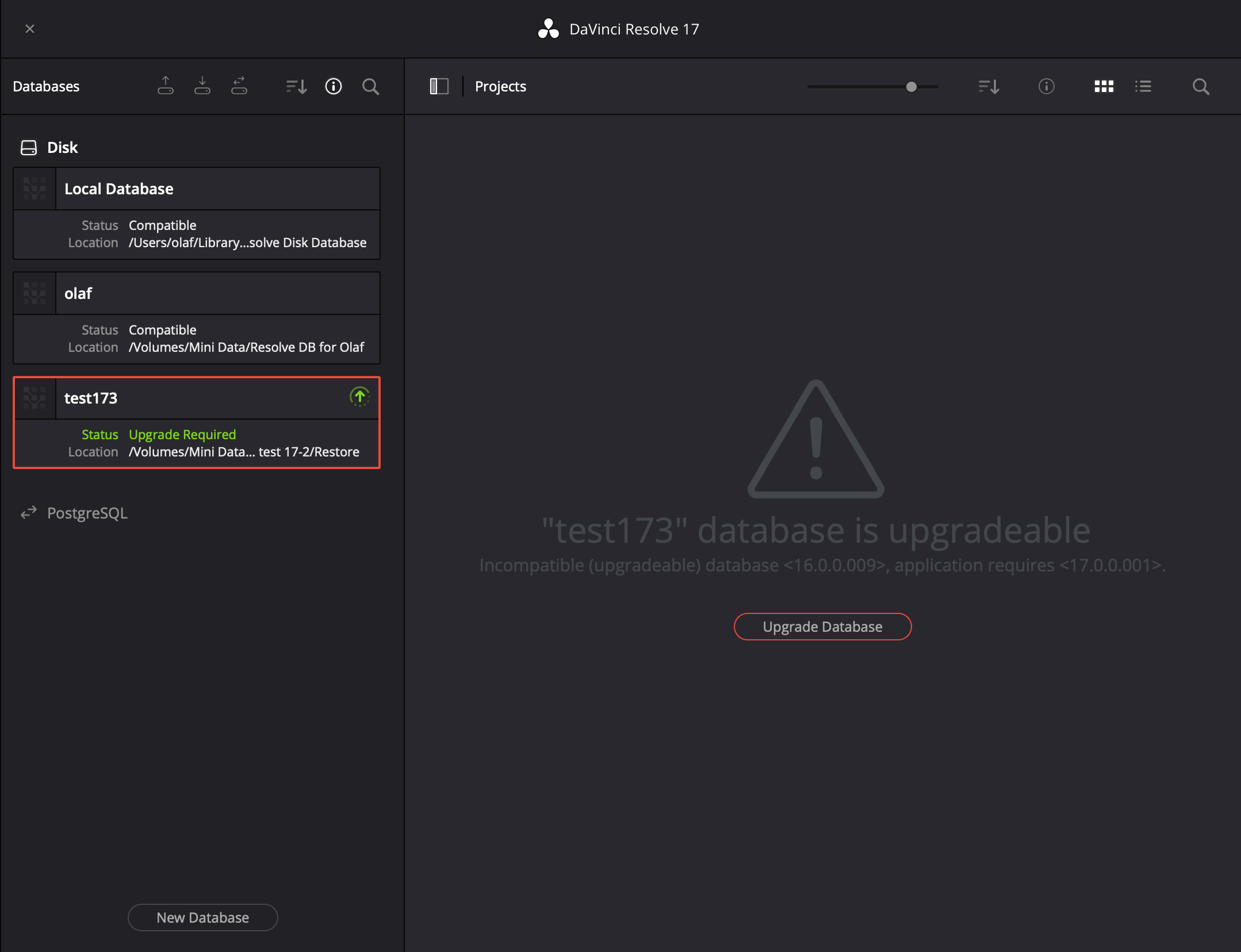Switch Projects to list view
Viewport: 1241px width, 952px height.
(x=1143, y=86)
